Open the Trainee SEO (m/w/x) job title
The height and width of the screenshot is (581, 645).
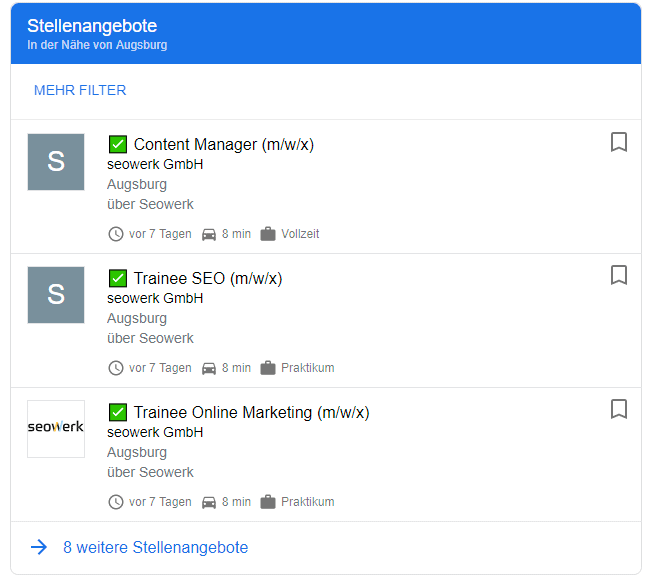point(207,279)
